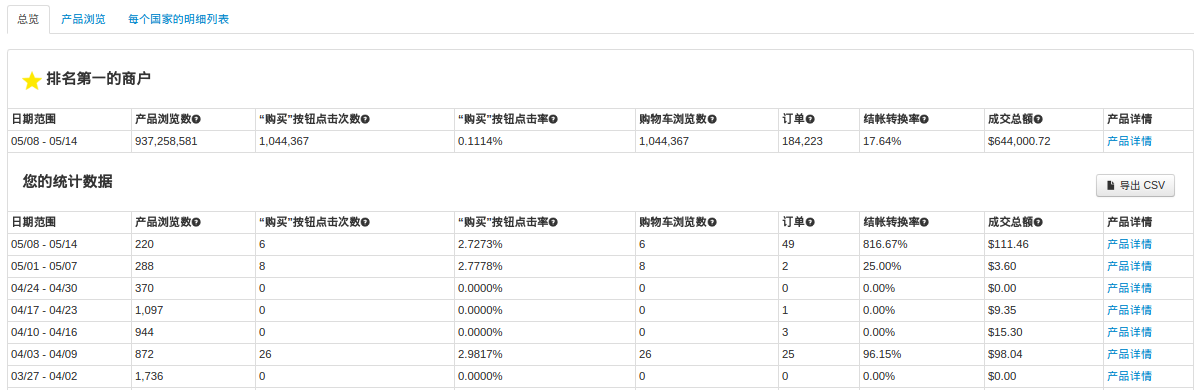Click buy-click count 8 in 05/01 - 05/07 row

(262, 266)
